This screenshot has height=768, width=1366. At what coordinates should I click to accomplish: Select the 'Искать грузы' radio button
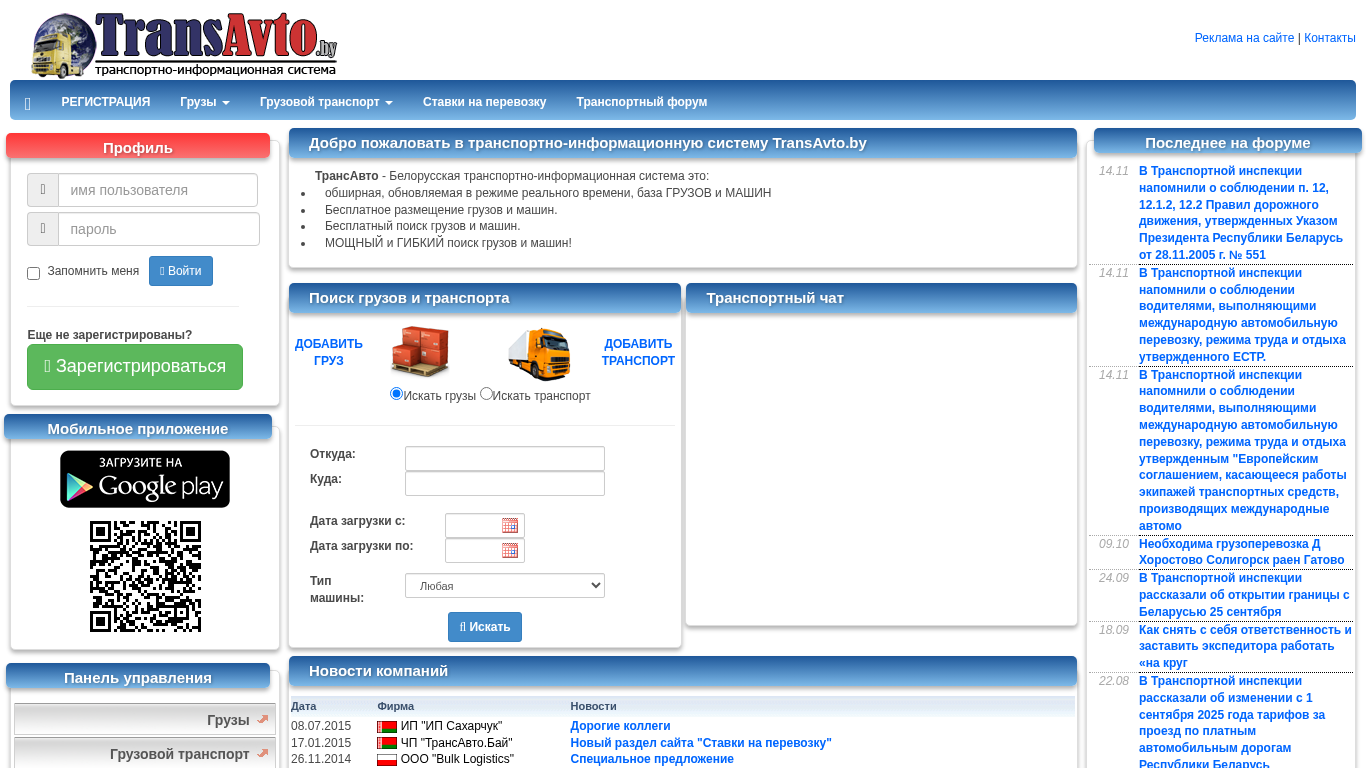[x=396, y=394]
